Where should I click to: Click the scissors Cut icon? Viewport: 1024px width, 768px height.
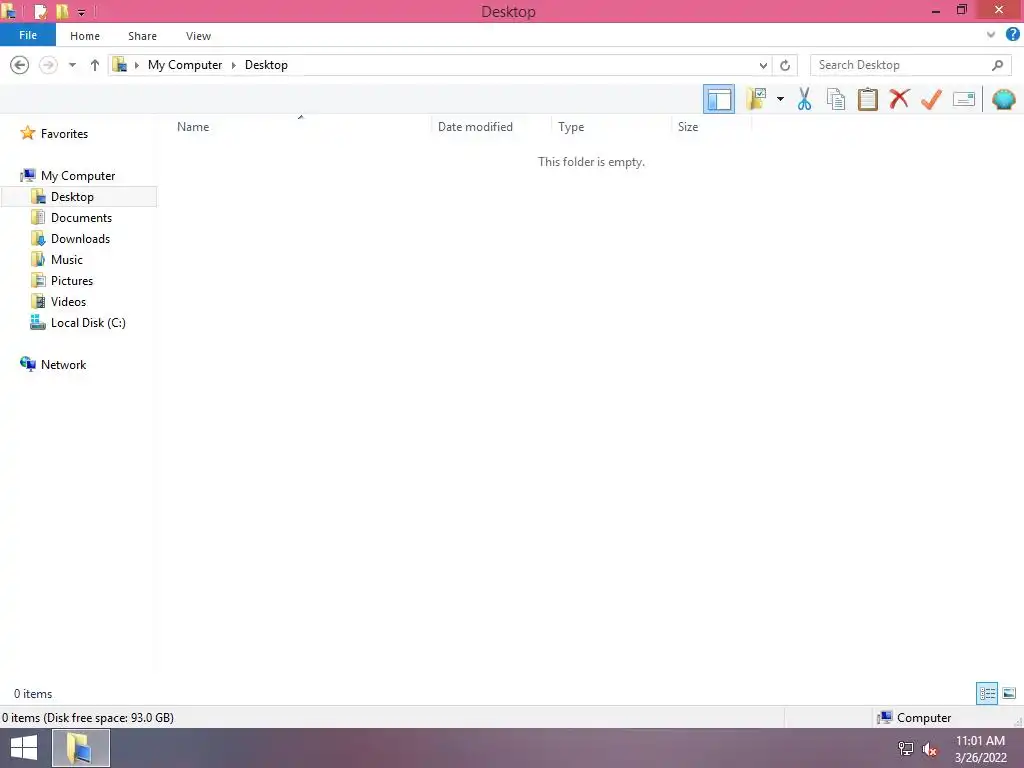pos(805,99)
